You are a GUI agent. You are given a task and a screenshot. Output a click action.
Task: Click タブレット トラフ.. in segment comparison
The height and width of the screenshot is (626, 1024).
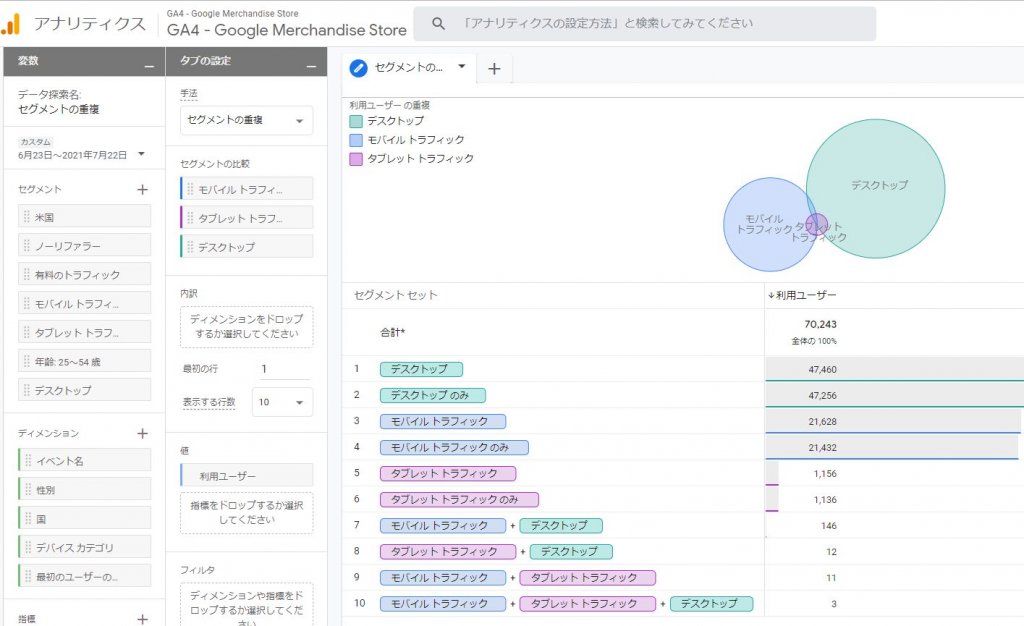pyautogui.click(x=246, y=218)
